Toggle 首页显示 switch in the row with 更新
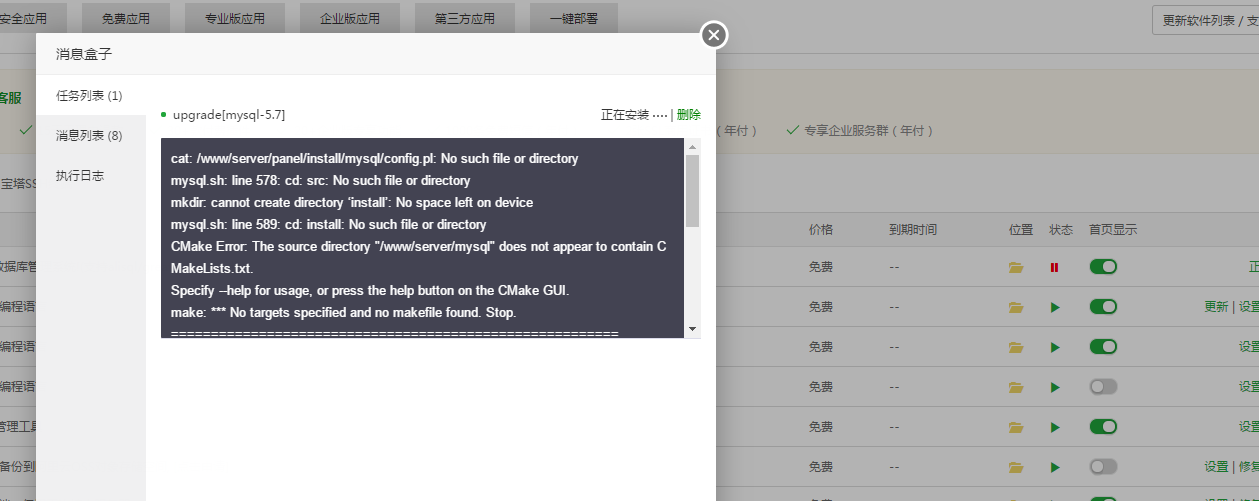Viewport: 1259px width, 501px height. 1103,307
